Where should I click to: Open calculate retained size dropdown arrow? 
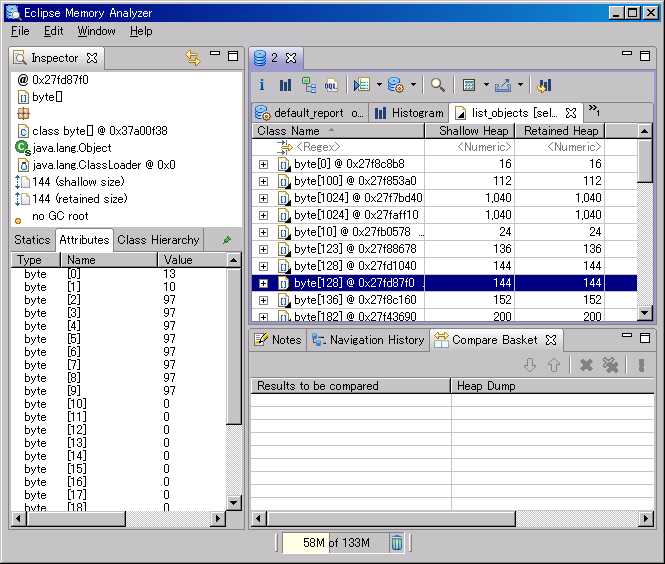click(x=486, y=85)
